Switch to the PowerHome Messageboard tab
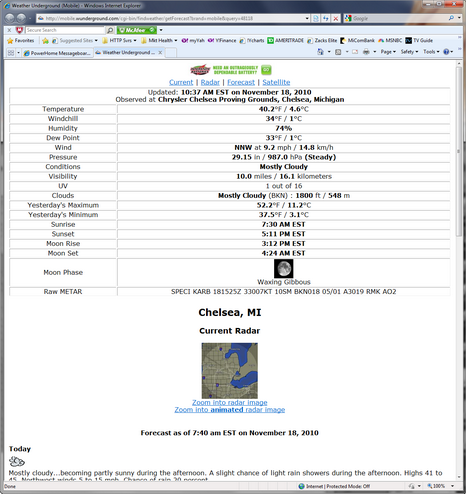Viewport: 466px width, 494px height. pos(57,53)
